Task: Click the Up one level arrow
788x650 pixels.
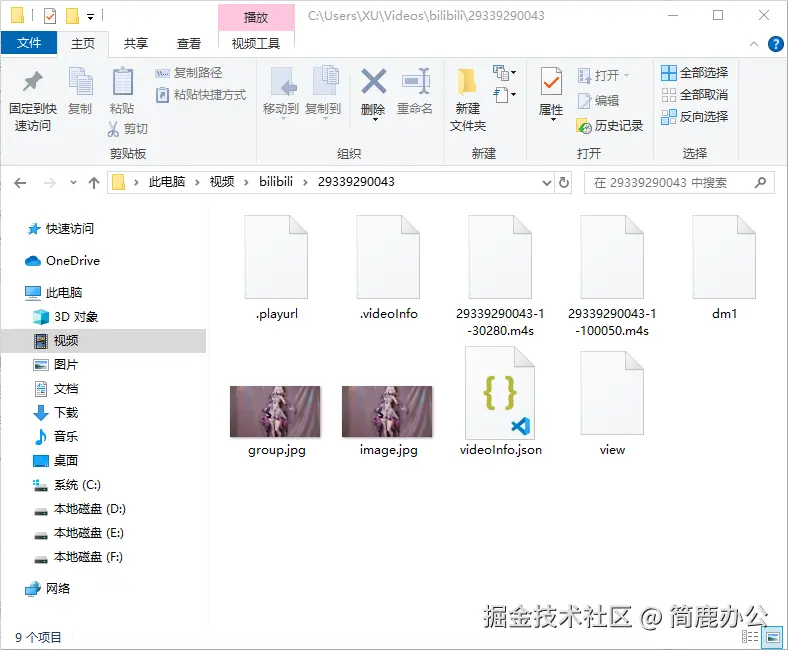Action: coord(94,183)
